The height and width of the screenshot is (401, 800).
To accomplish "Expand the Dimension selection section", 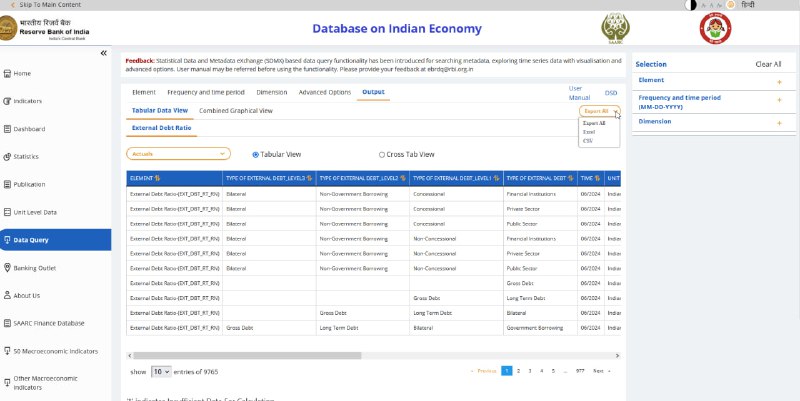I will coord(779,123).
